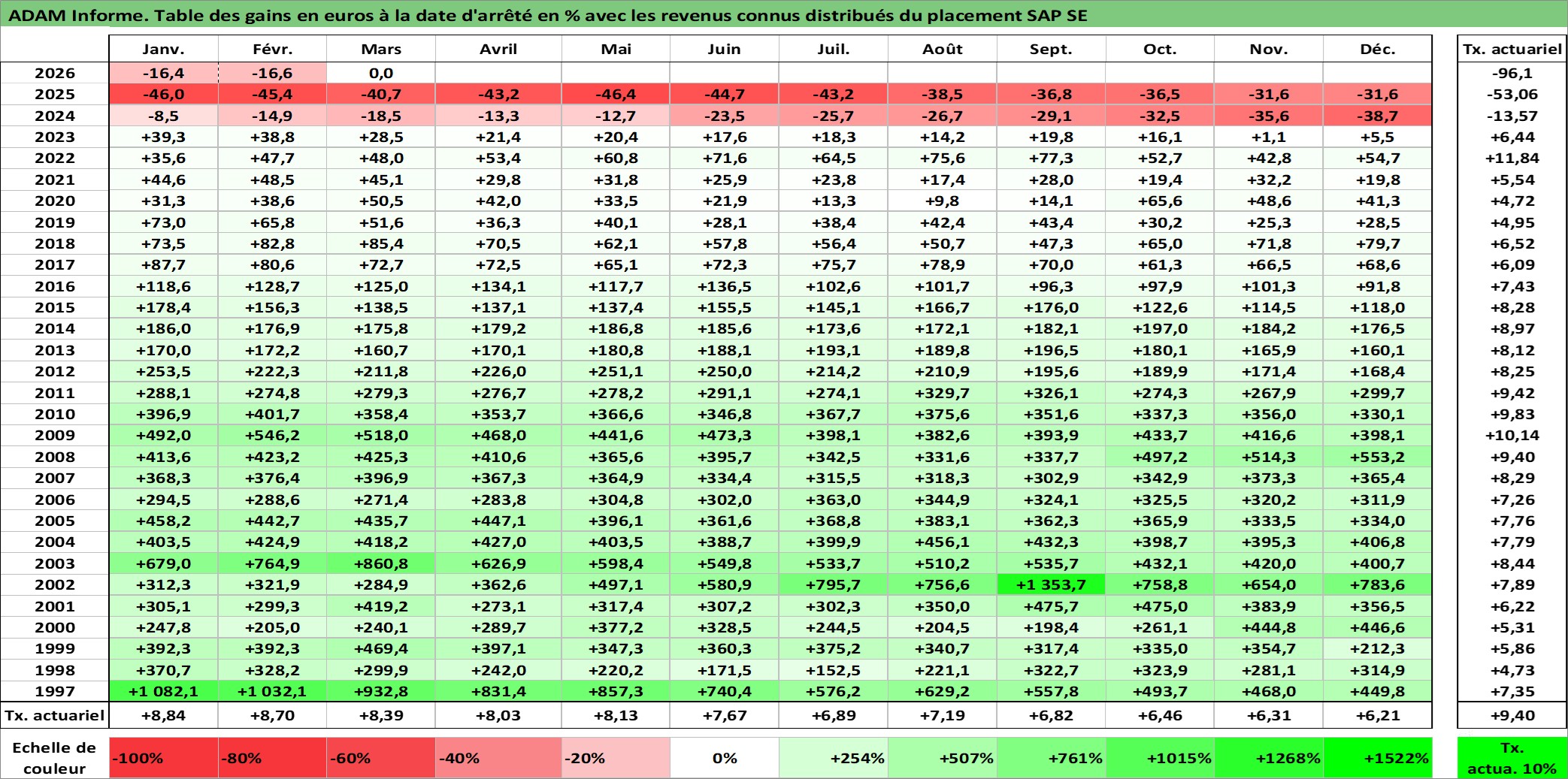
Task: Click the '0,0' March 2026 cell
Action: [381, 73]
